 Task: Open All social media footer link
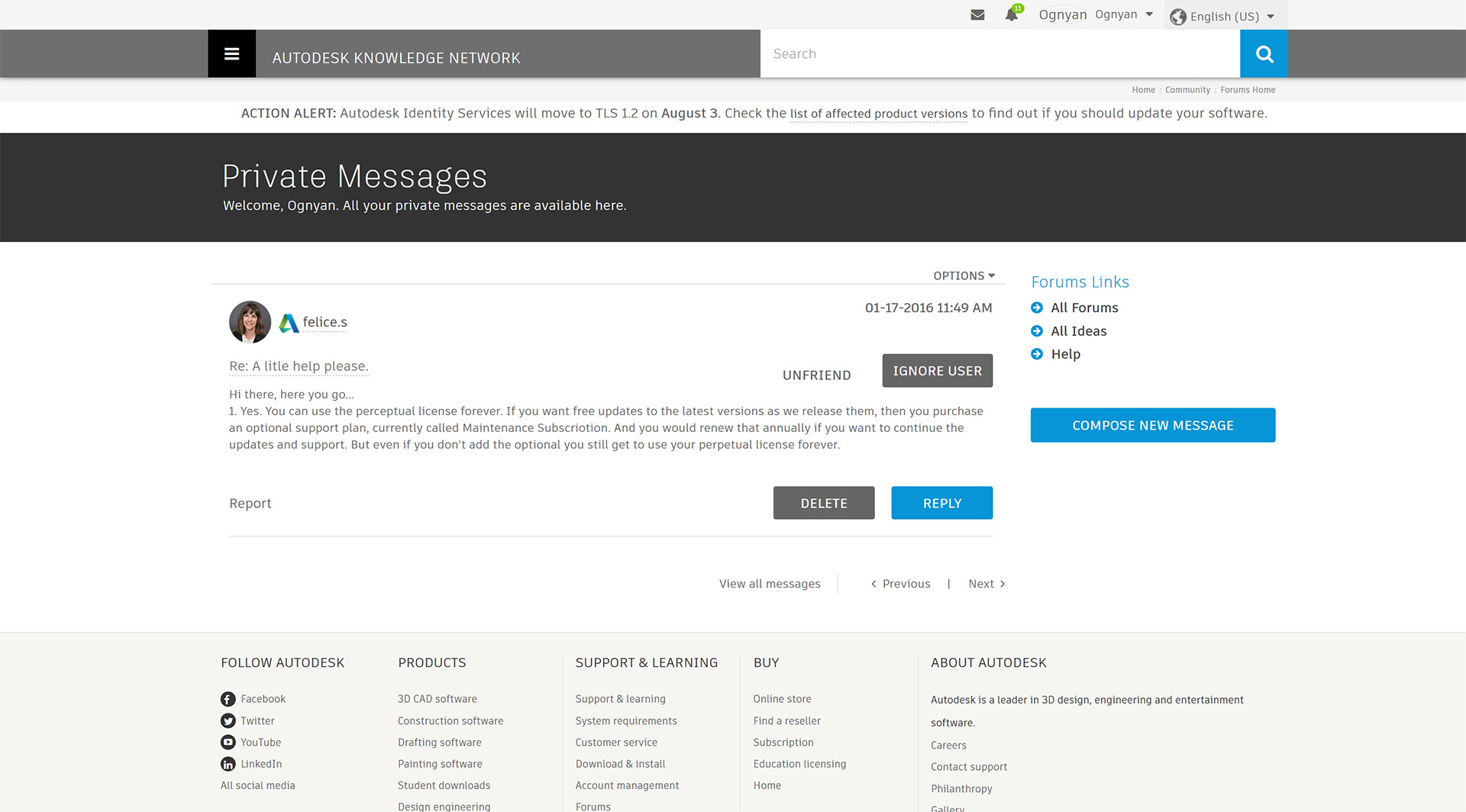257,785
